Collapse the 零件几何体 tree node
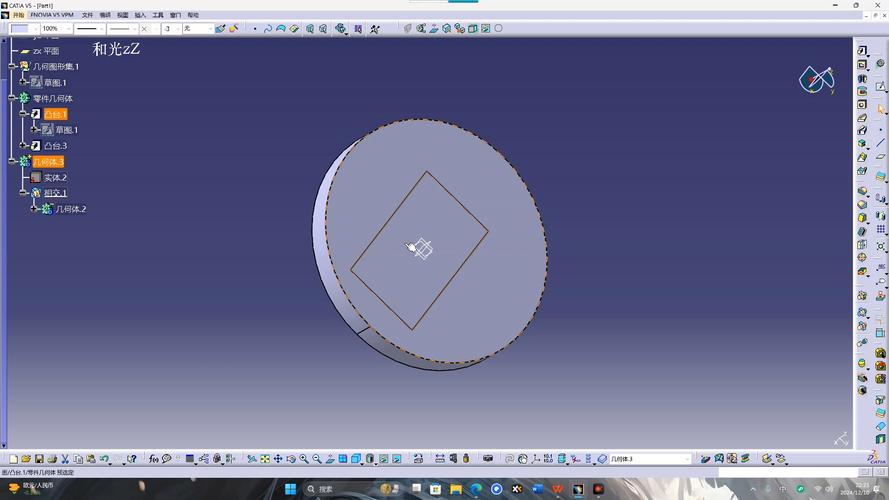The image size is (889, 500). click(x=12, y=98)
